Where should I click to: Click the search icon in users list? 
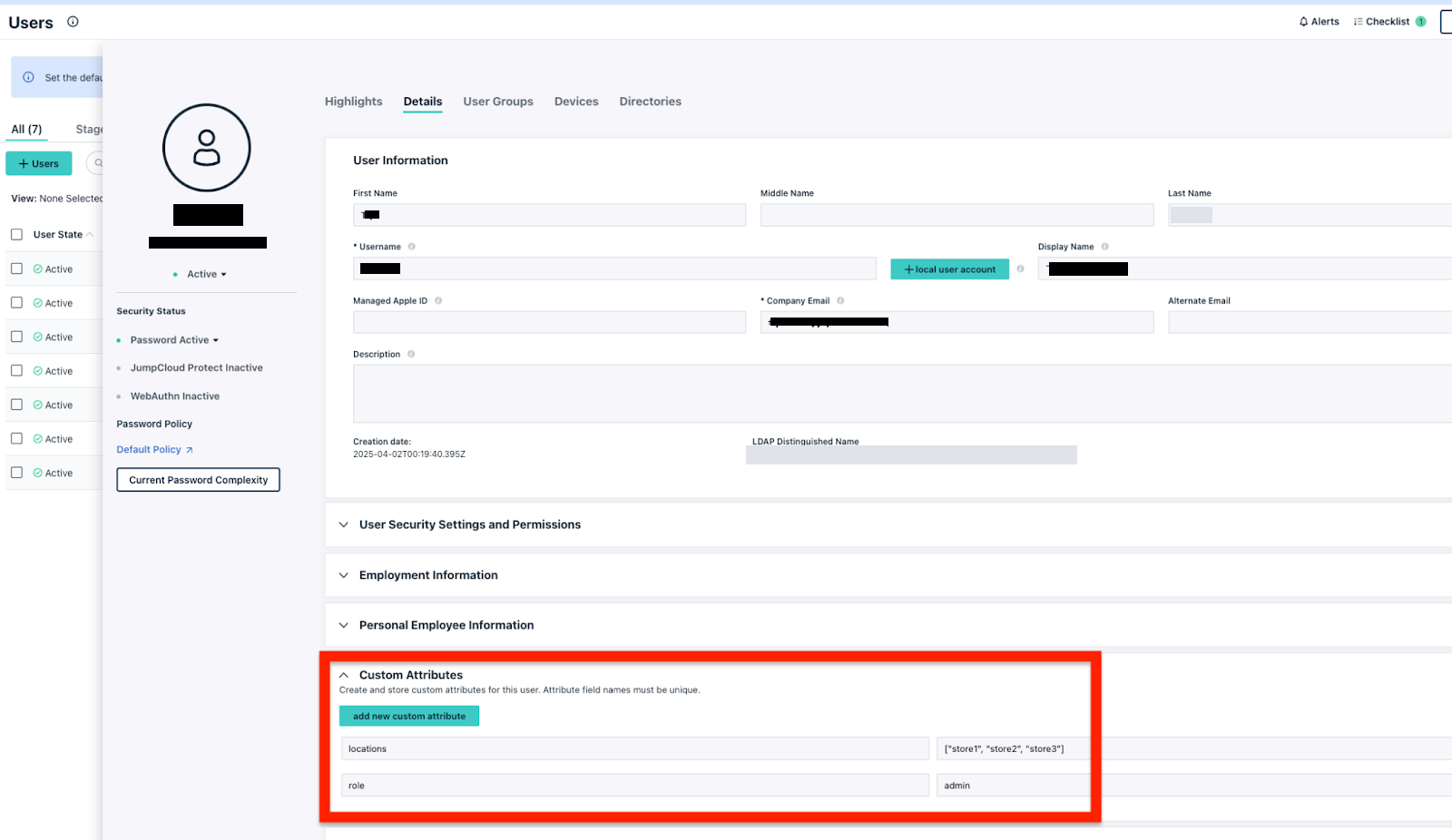[x=98, y=163]
